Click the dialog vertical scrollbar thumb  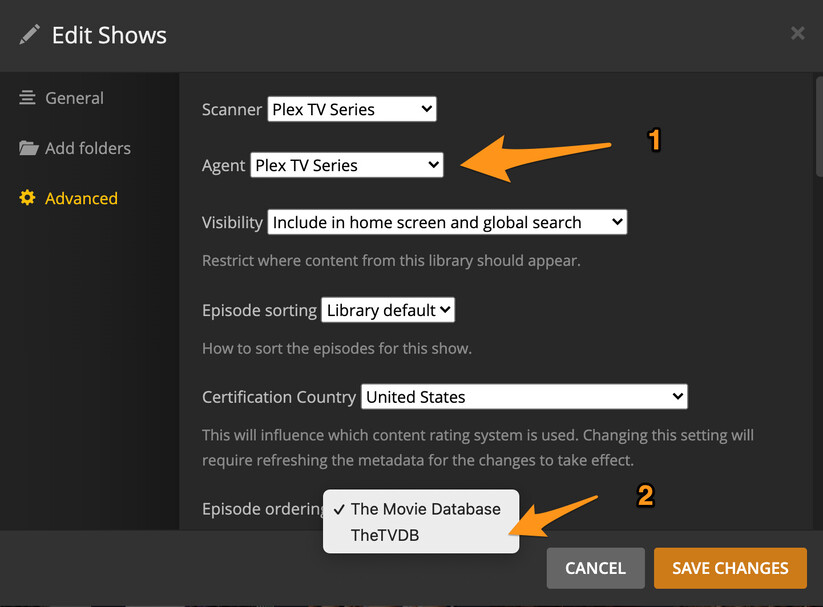click(819, 126)
